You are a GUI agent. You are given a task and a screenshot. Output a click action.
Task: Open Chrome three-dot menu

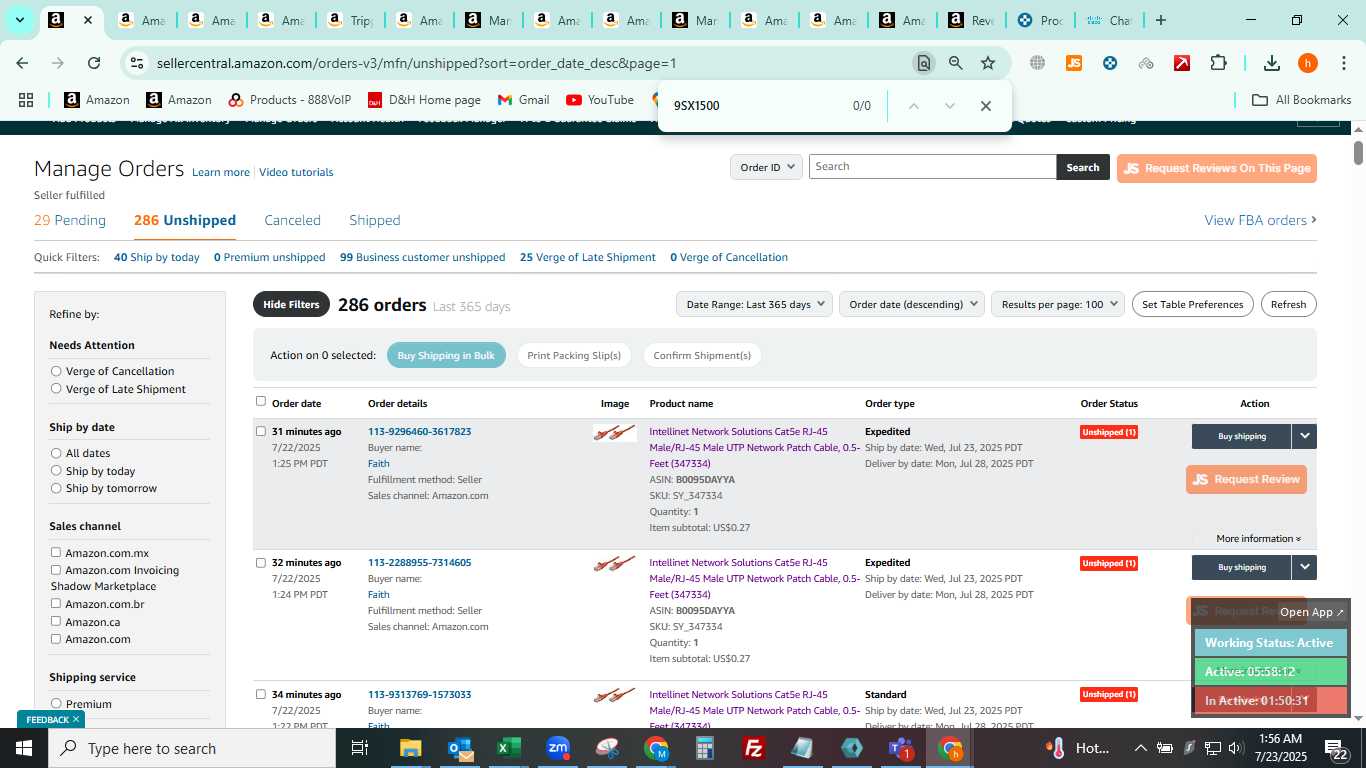tap(1343, 63)
